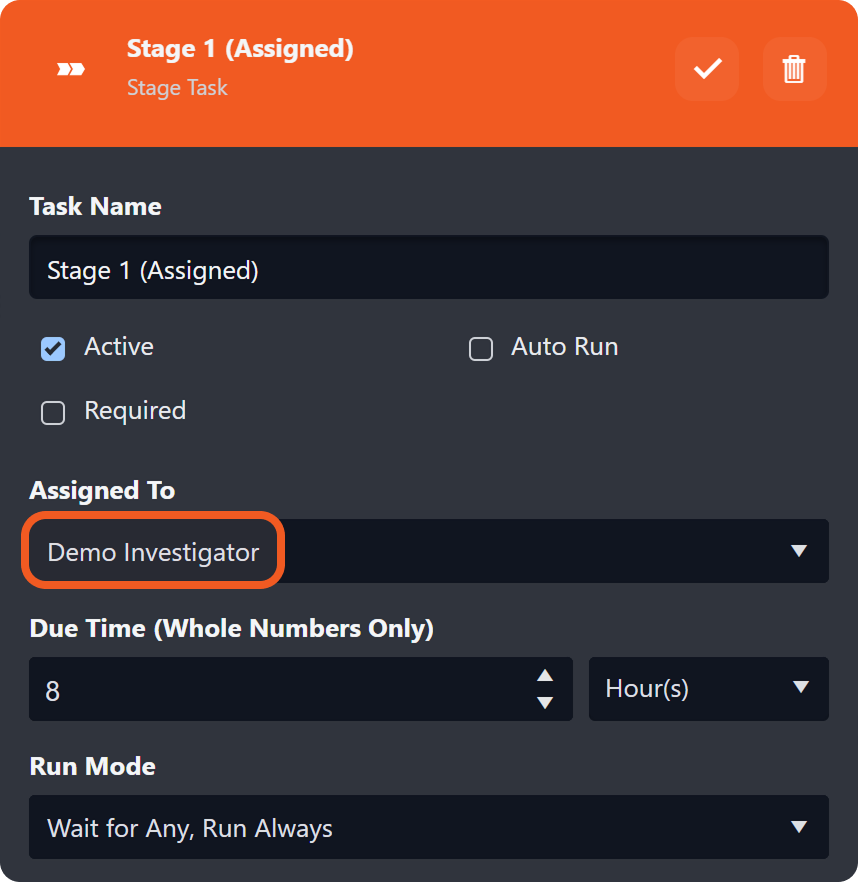Click the Stage 1 (Assigned) header title
This screenshot has width=858, height=882.
[x=239, y=49]
